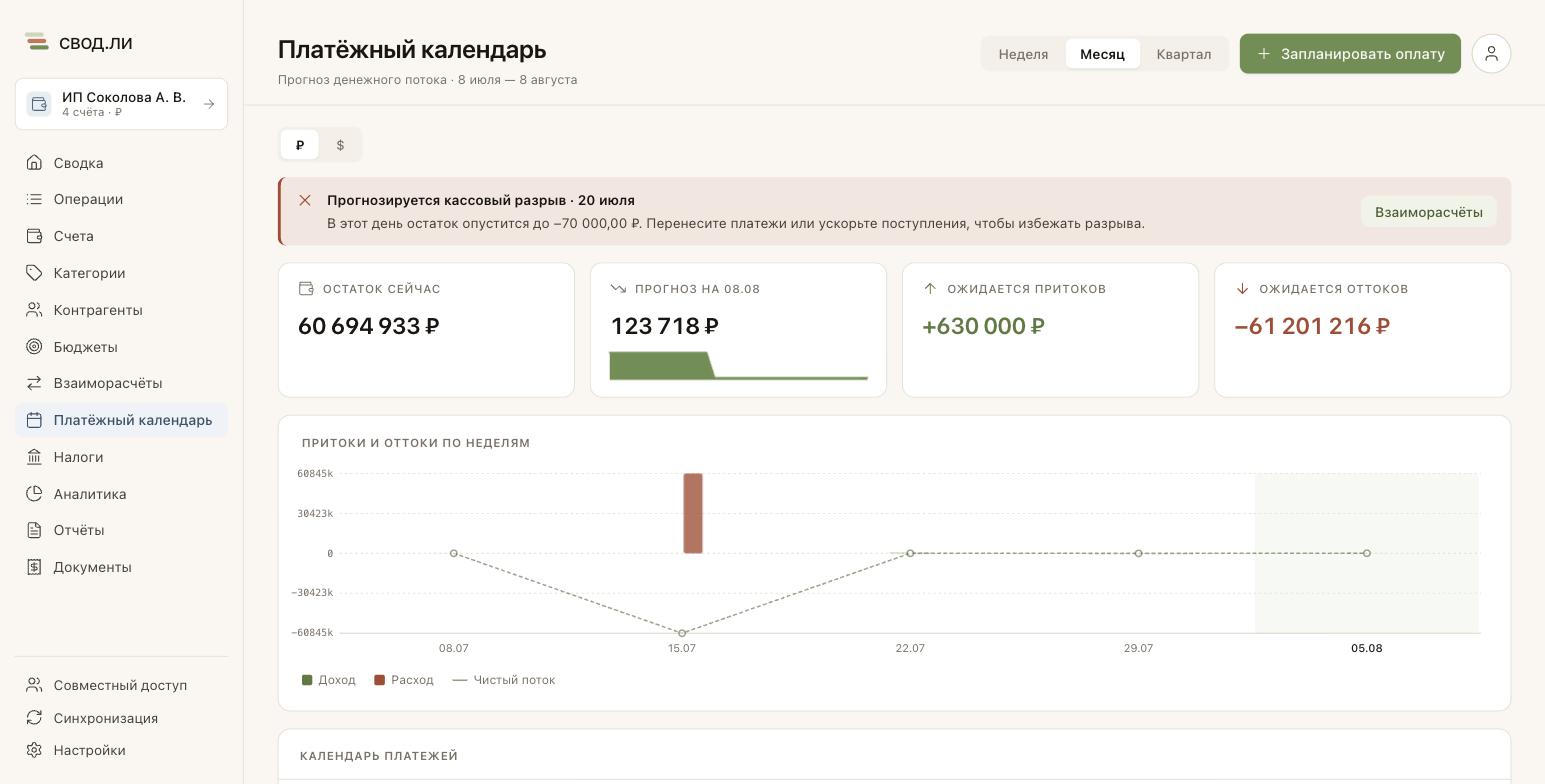Click the Доход green legend swatch
The image size is (1545, 784).
[307, 680]
